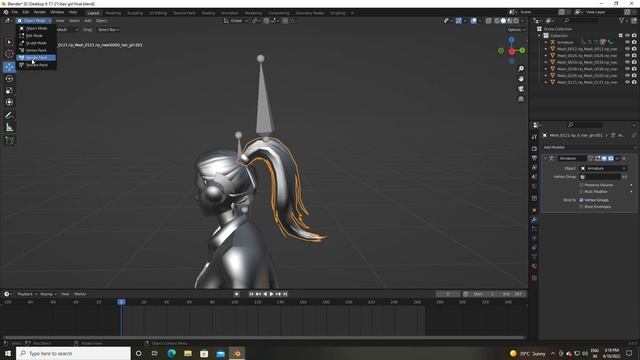Click the blue Z axis gizmo ball
Viewport: 640px width, 360px height.
pos(511,40)
